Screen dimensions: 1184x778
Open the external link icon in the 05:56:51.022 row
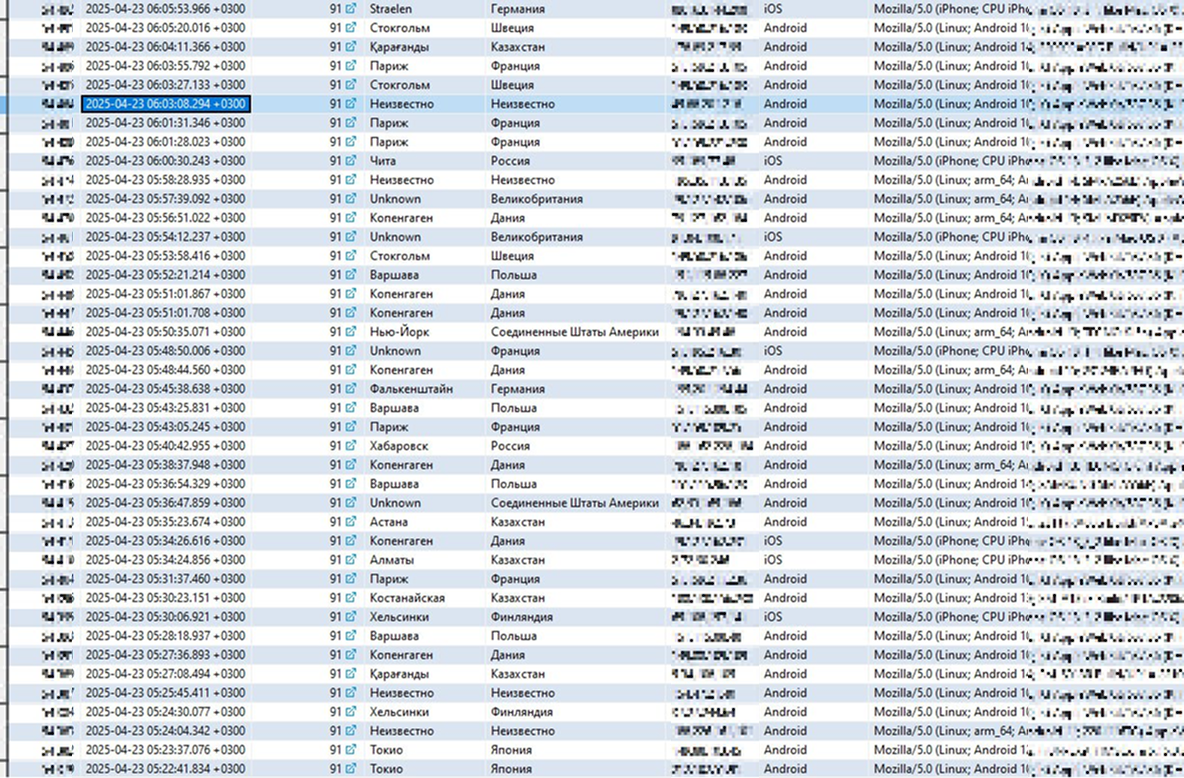(351, 218)
